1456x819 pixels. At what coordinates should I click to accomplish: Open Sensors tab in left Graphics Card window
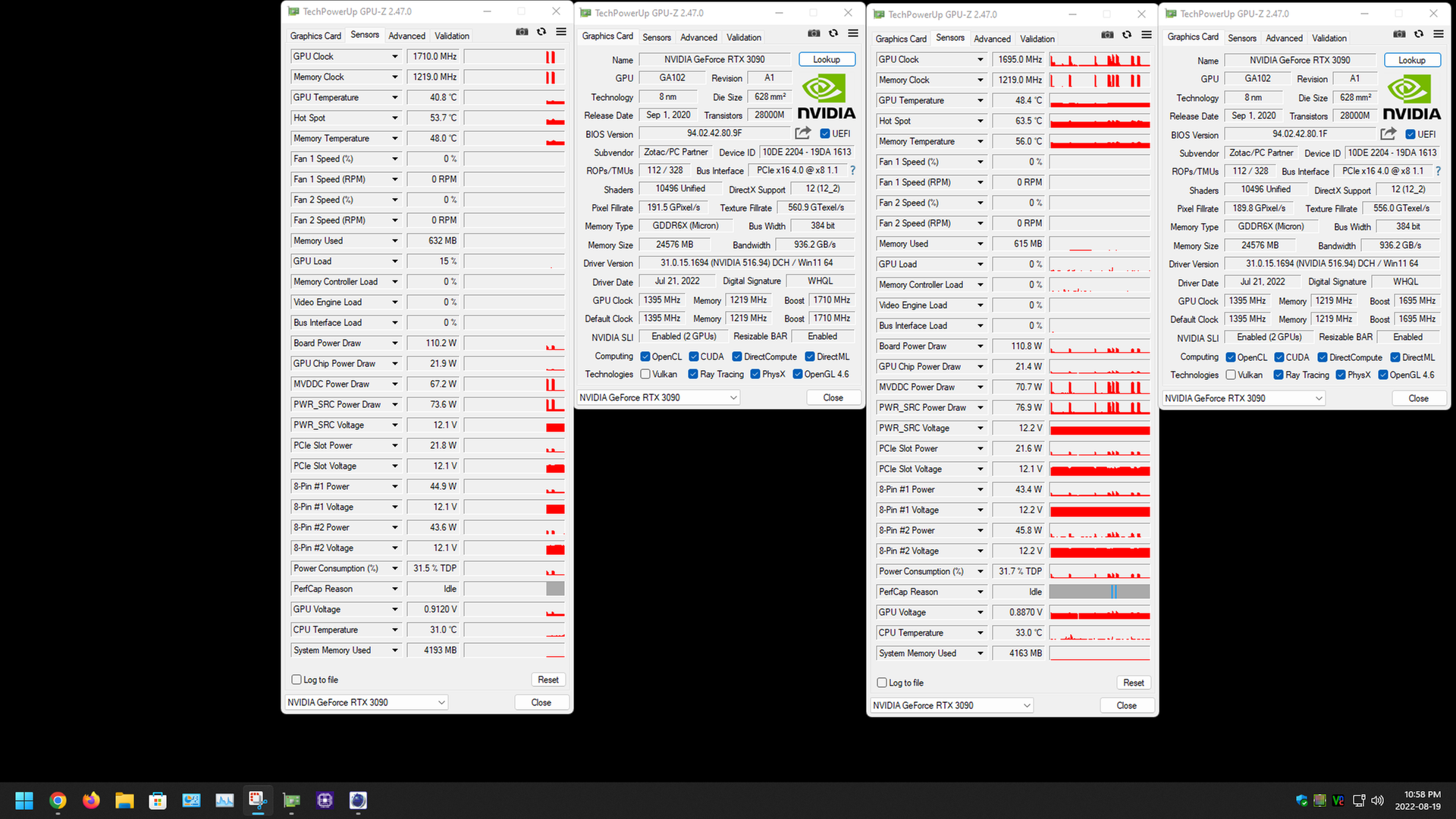657,37
